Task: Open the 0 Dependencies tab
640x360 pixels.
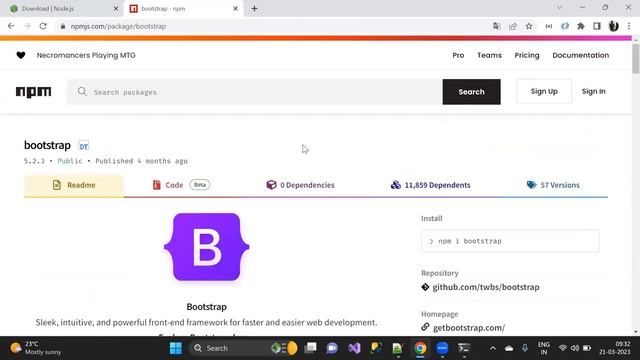Action: [300, 185]
